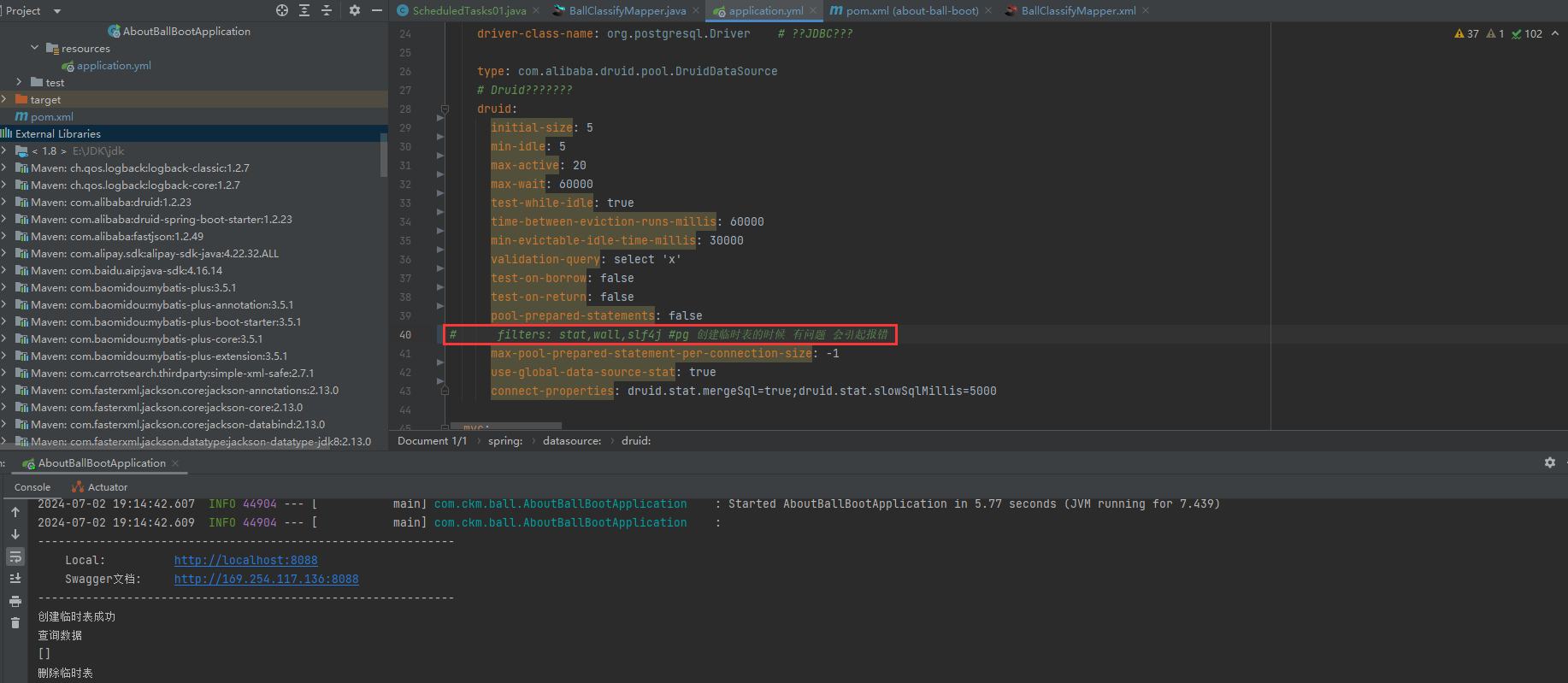Hide the Project panel with minus icon
Viewport: 1568px width, 683px height.
click(377, 10)
